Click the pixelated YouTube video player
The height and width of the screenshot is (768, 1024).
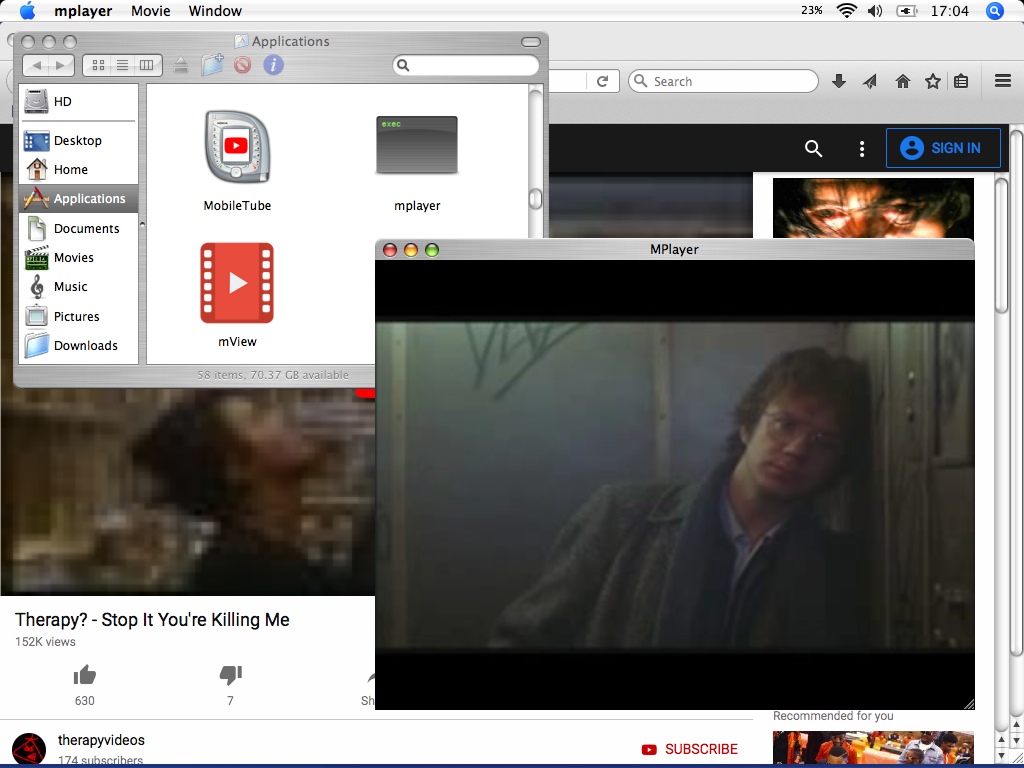tap(187, 490)
